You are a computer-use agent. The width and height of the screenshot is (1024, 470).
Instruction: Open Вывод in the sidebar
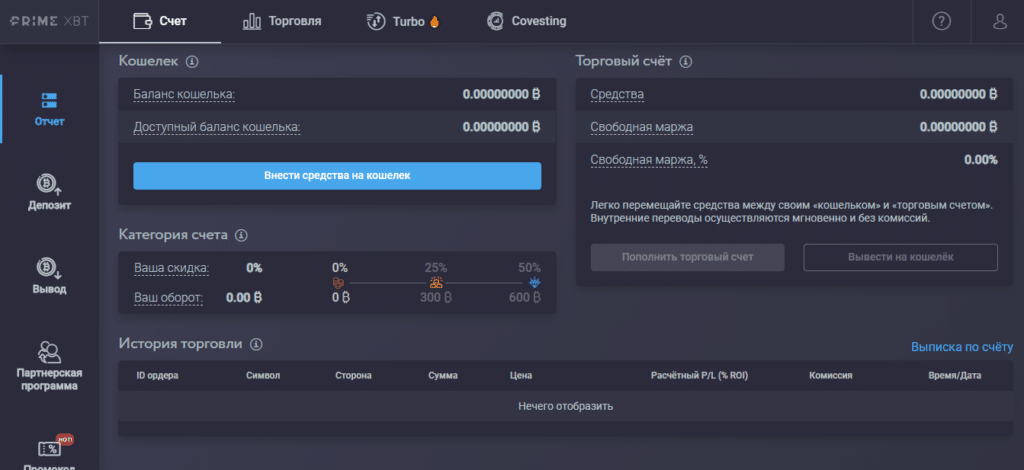tap(49, 276)
